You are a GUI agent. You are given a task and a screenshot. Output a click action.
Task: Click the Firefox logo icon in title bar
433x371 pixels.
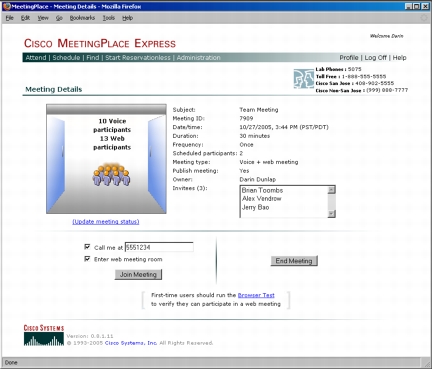click(x=6, y=6)
